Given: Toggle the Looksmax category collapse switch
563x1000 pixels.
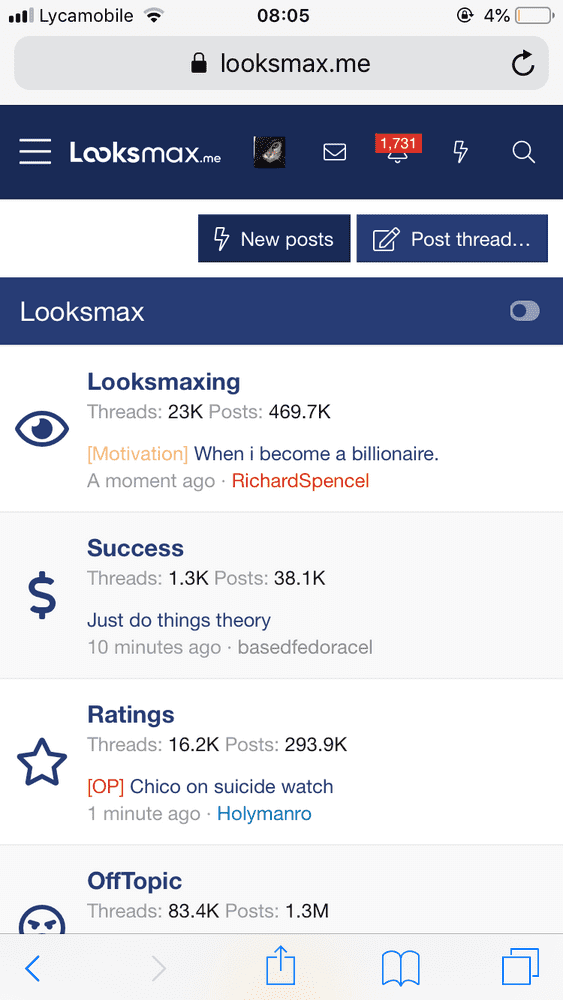Looking at the screenshot, I should tap(525, 311).
